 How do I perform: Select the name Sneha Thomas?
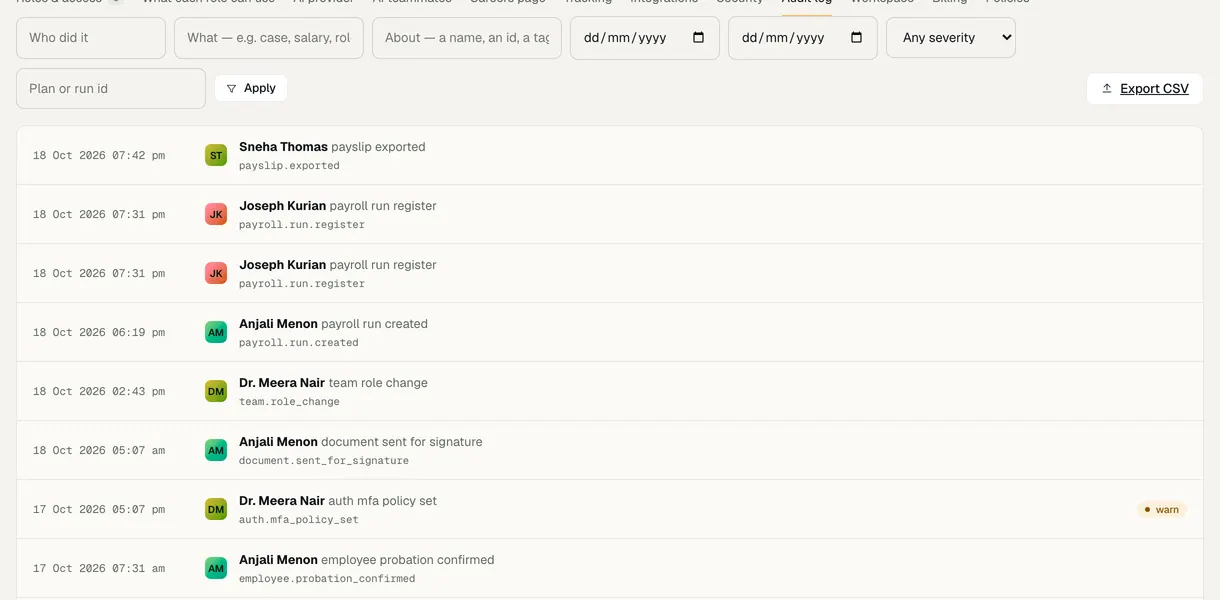pyautogui.click(x=283, y=146)
